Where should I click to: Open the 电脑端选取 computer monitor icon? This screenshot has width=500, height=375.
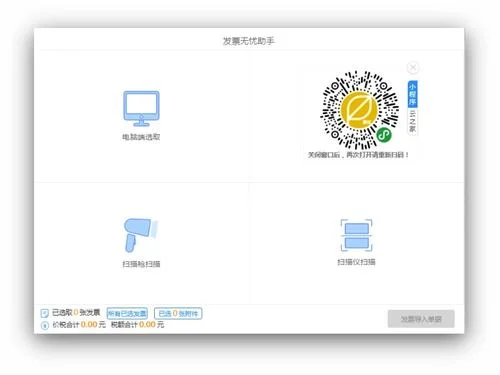tap(141, 109)
